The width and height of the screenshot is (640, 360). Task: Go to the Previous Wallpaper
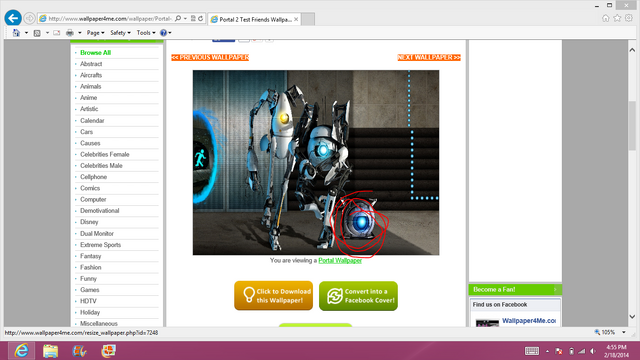click(x=210, y=58)
